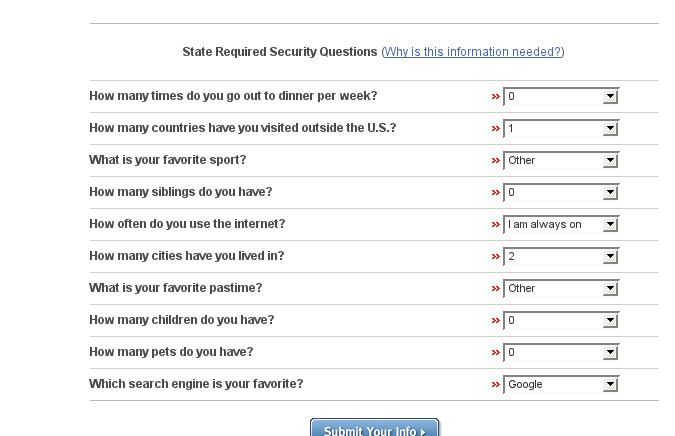The height and width of the screenshot is (436, 675).
Task: Click the red arrow beside search engine question
Action: (496, 385)
